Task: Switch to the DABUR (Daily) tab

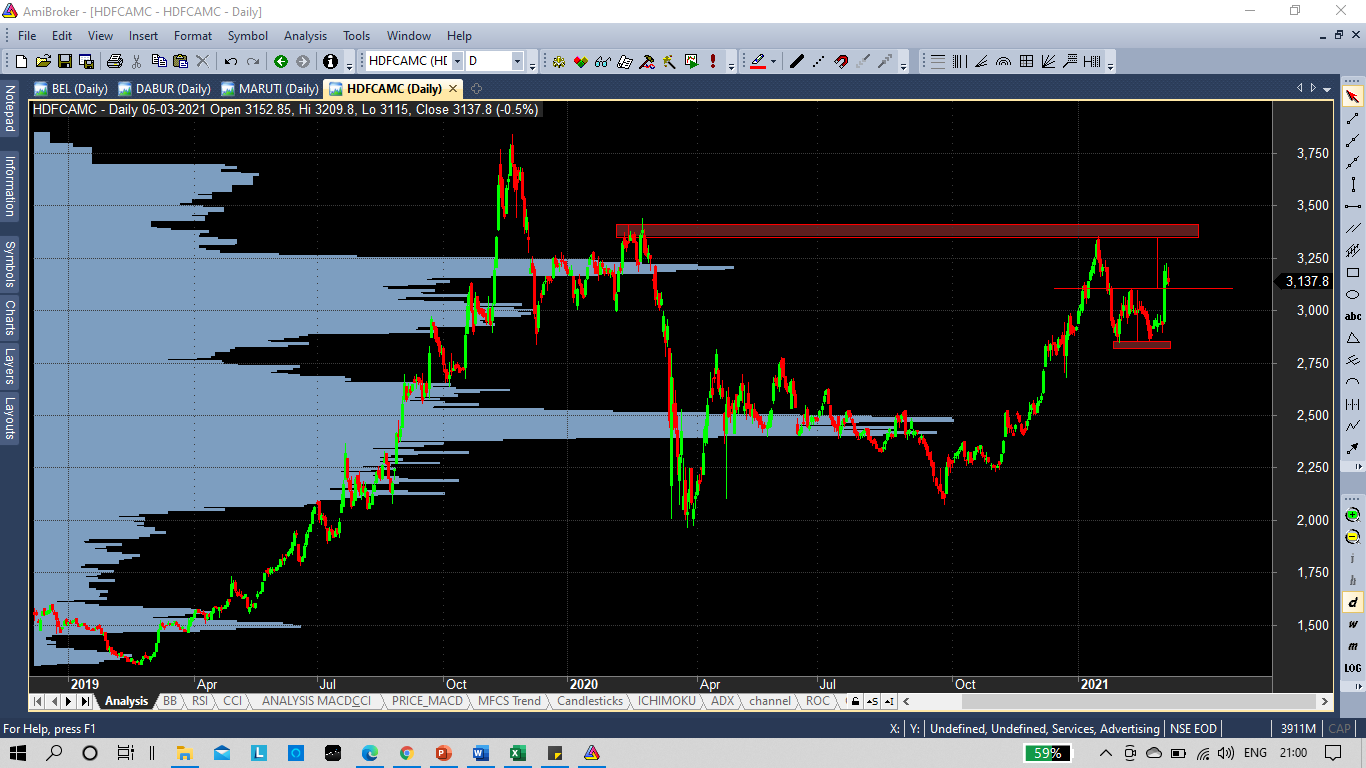Action: [165, 89]
